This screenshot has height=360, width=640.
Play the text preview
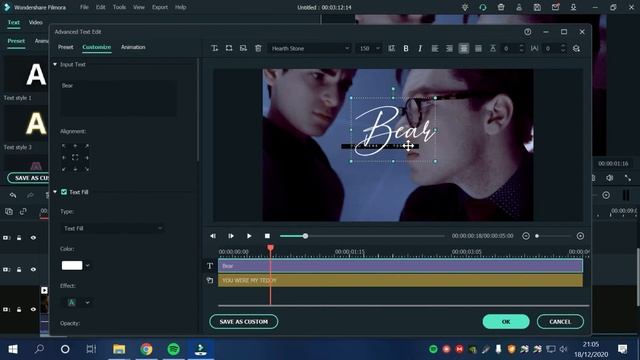click(x=249, y=236)
